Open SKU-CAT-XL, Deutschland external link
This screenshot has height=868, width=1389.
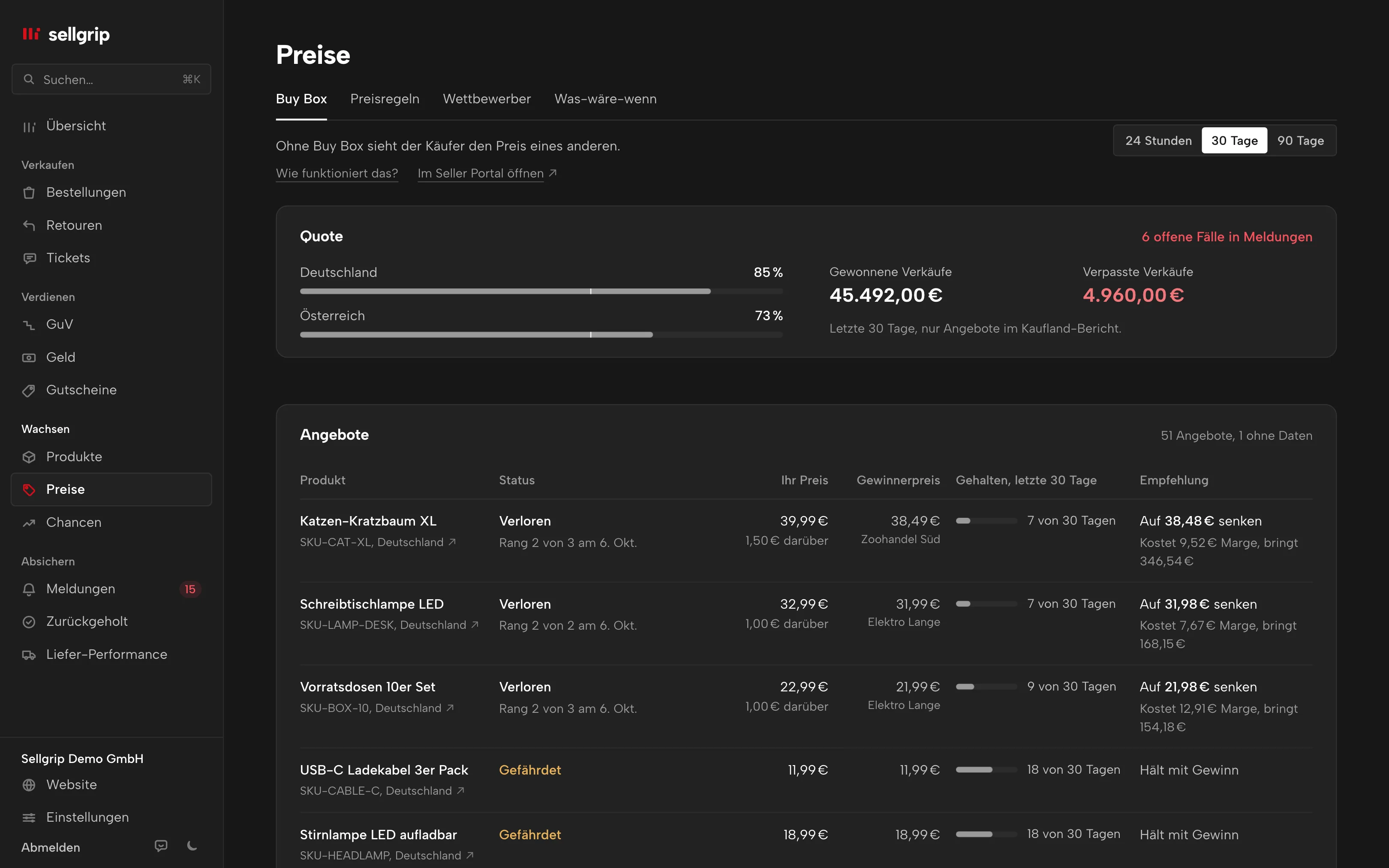378,542
